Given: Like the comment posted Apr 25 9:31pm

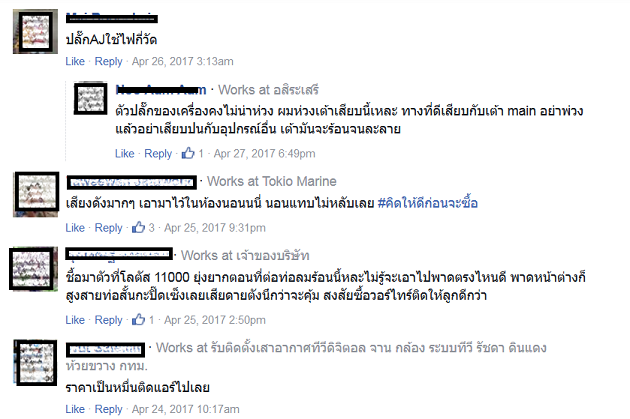Looking at the screenshot, I should point(75,228).
